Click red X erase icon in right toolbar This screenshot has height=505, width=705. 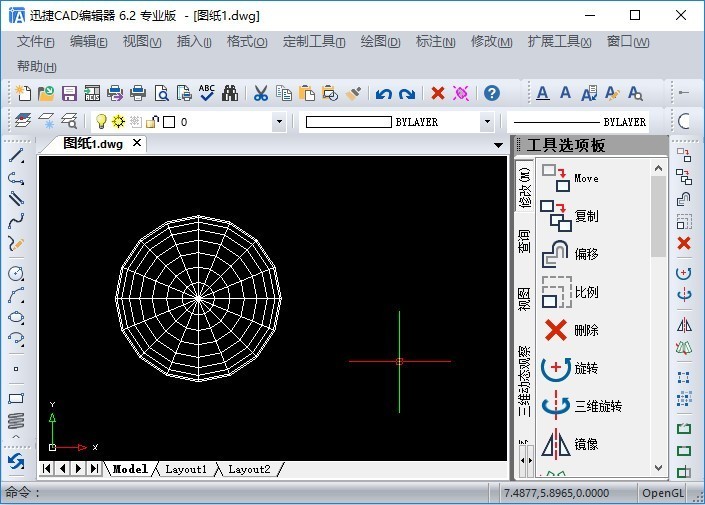pyautogui.click(x=684, y=243)
